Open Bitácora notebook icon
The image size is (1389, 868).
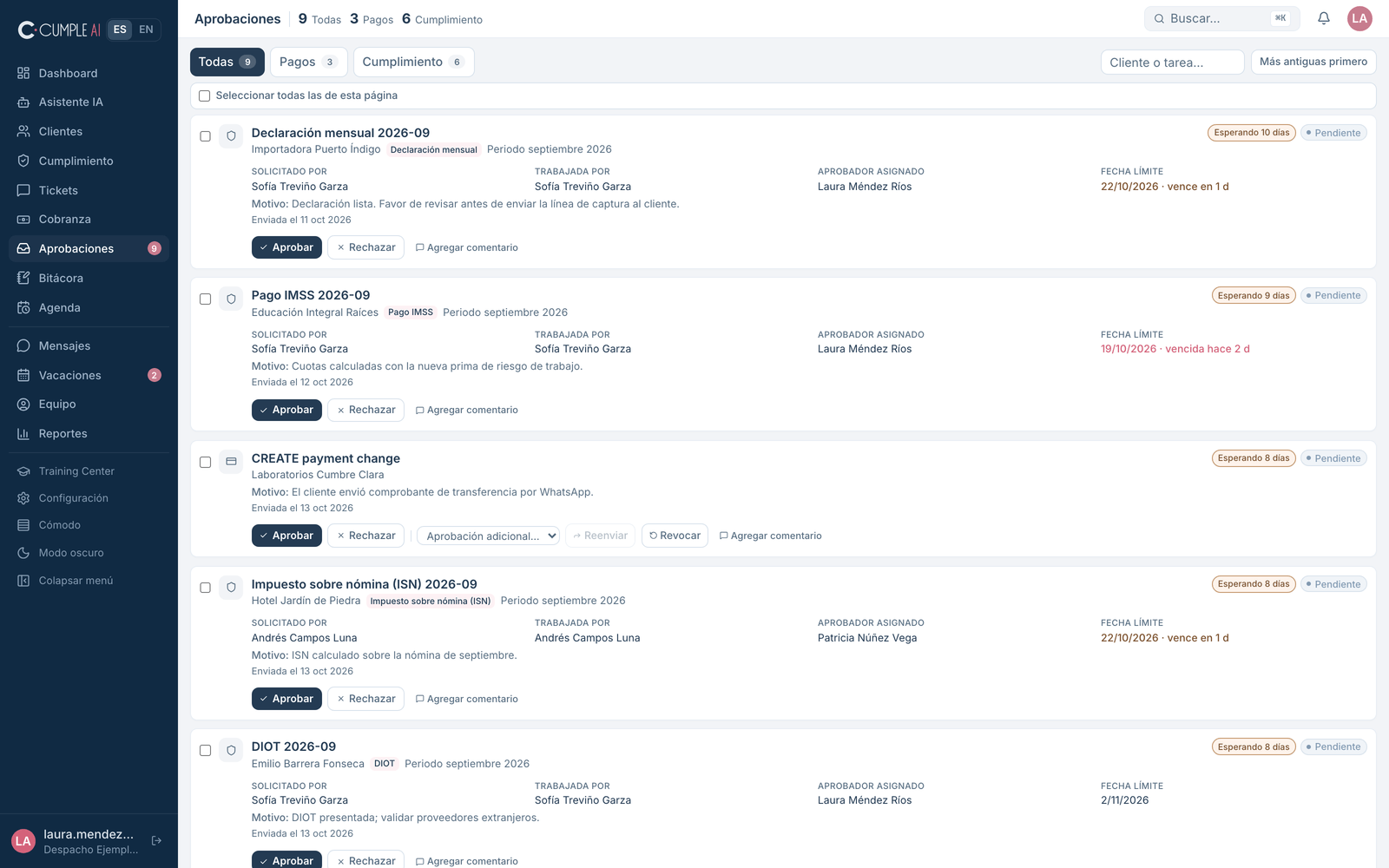pyautogui.click(x=23, y=278)
